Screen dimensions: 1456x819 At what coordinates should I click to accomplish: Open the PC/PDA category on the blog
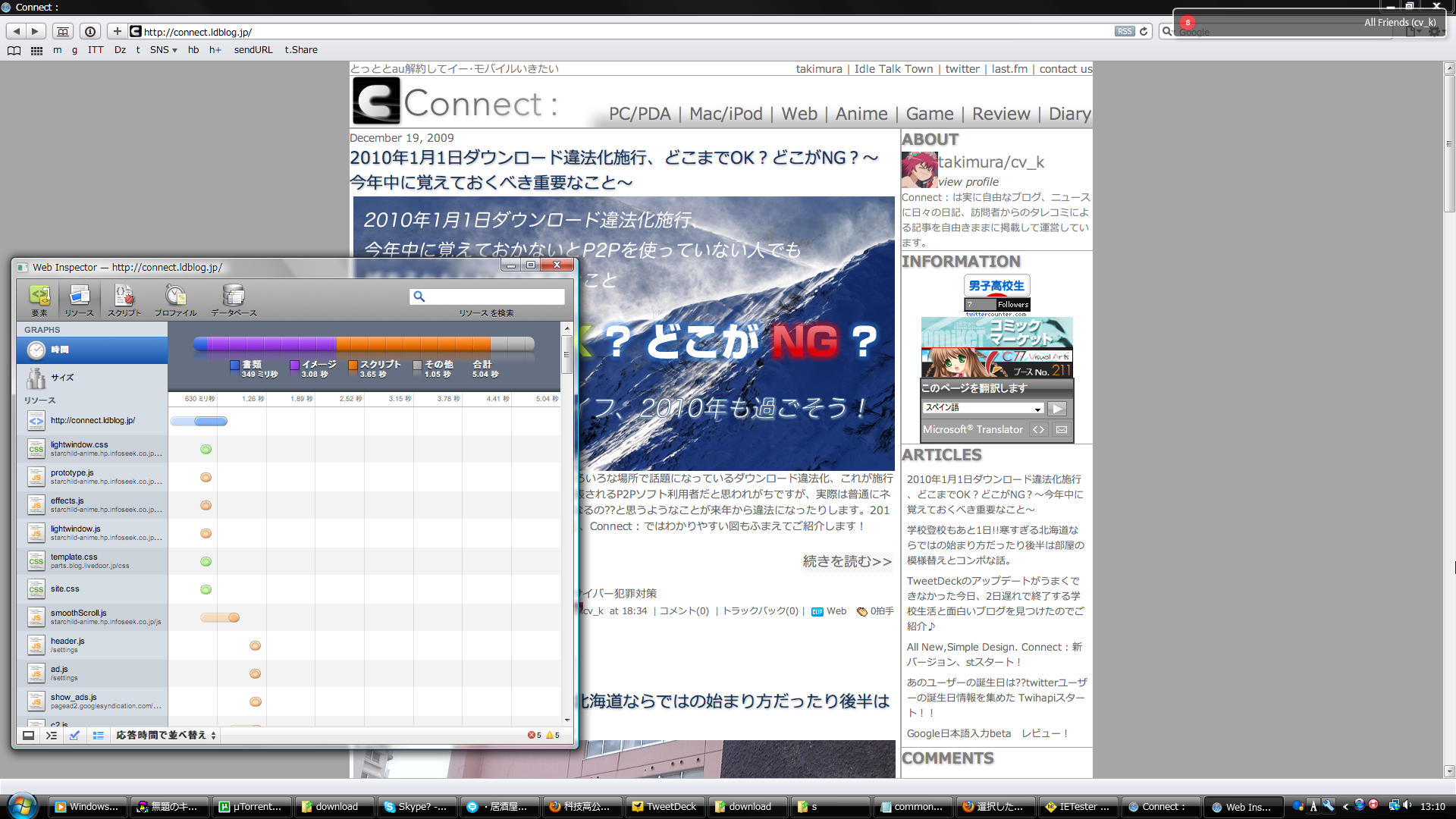pyautogui.click(x=639, y=114)
